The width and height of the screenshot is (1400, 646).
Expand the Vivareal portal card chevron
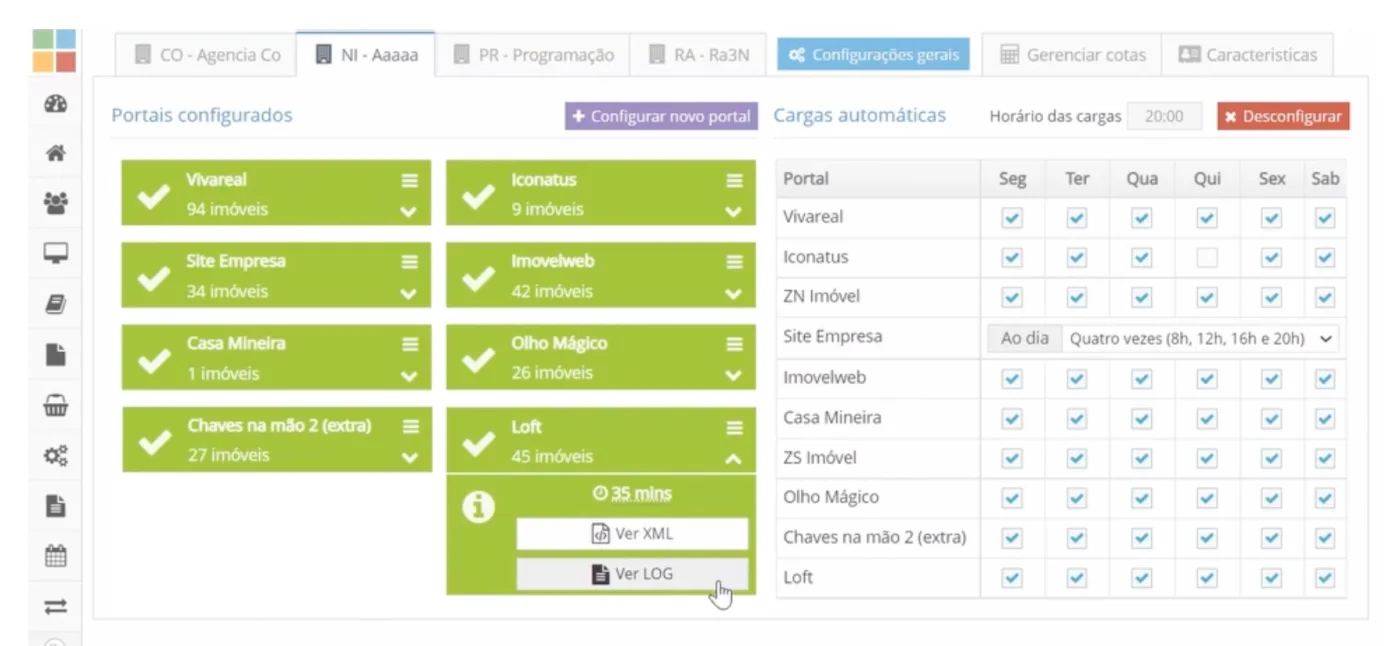click(x=409, y=212)
